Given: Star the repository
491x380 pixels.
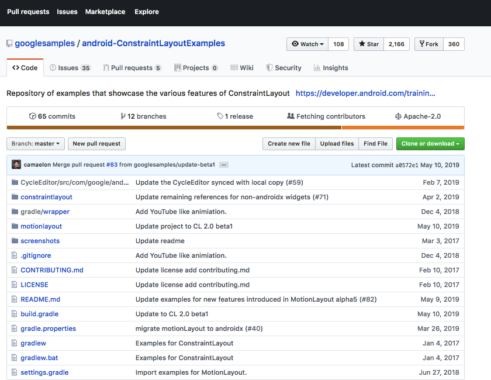Looking at the screenshot, I should pos(369,44).
